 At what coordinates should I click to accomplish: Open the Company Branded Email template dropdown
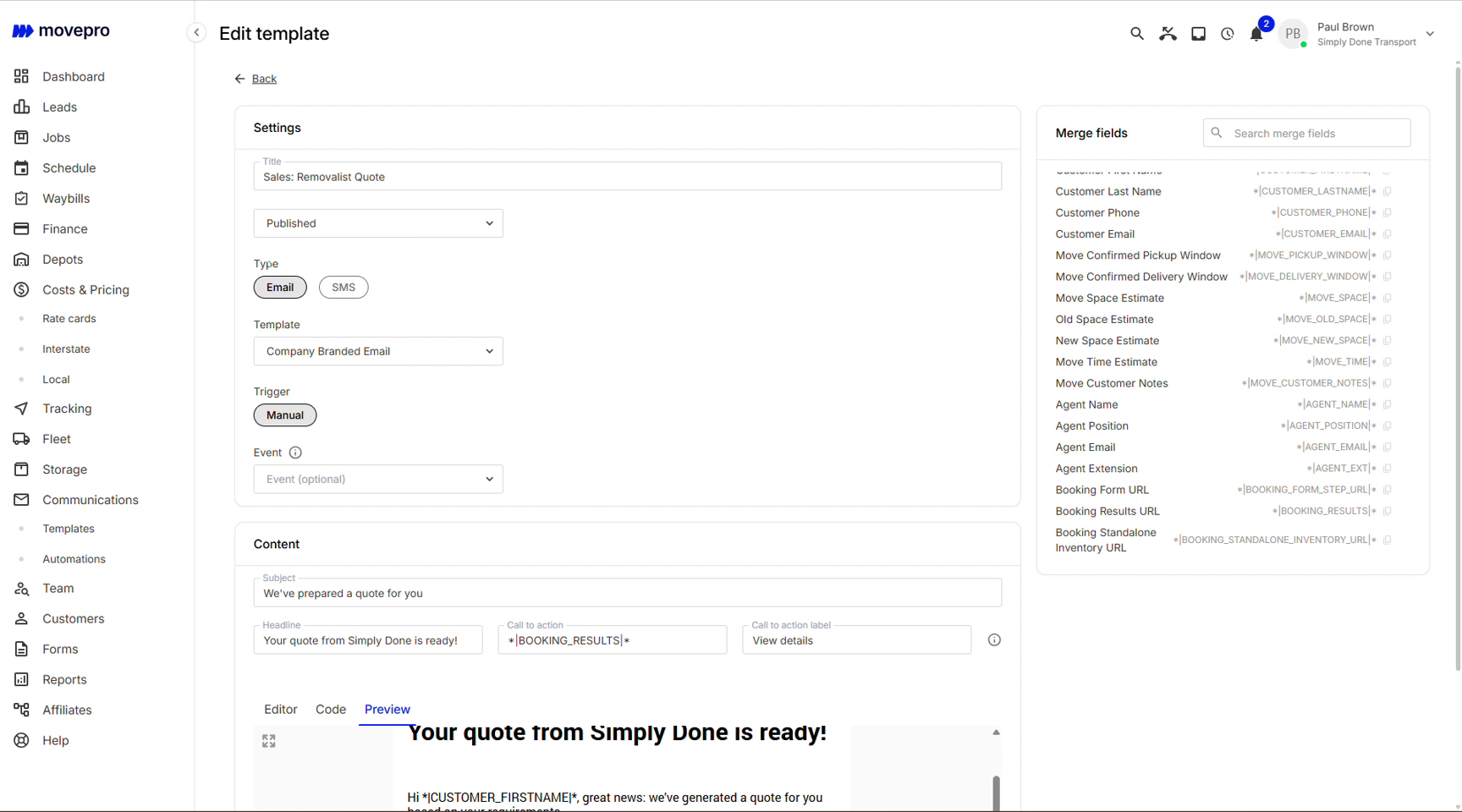tap(378, 351)
